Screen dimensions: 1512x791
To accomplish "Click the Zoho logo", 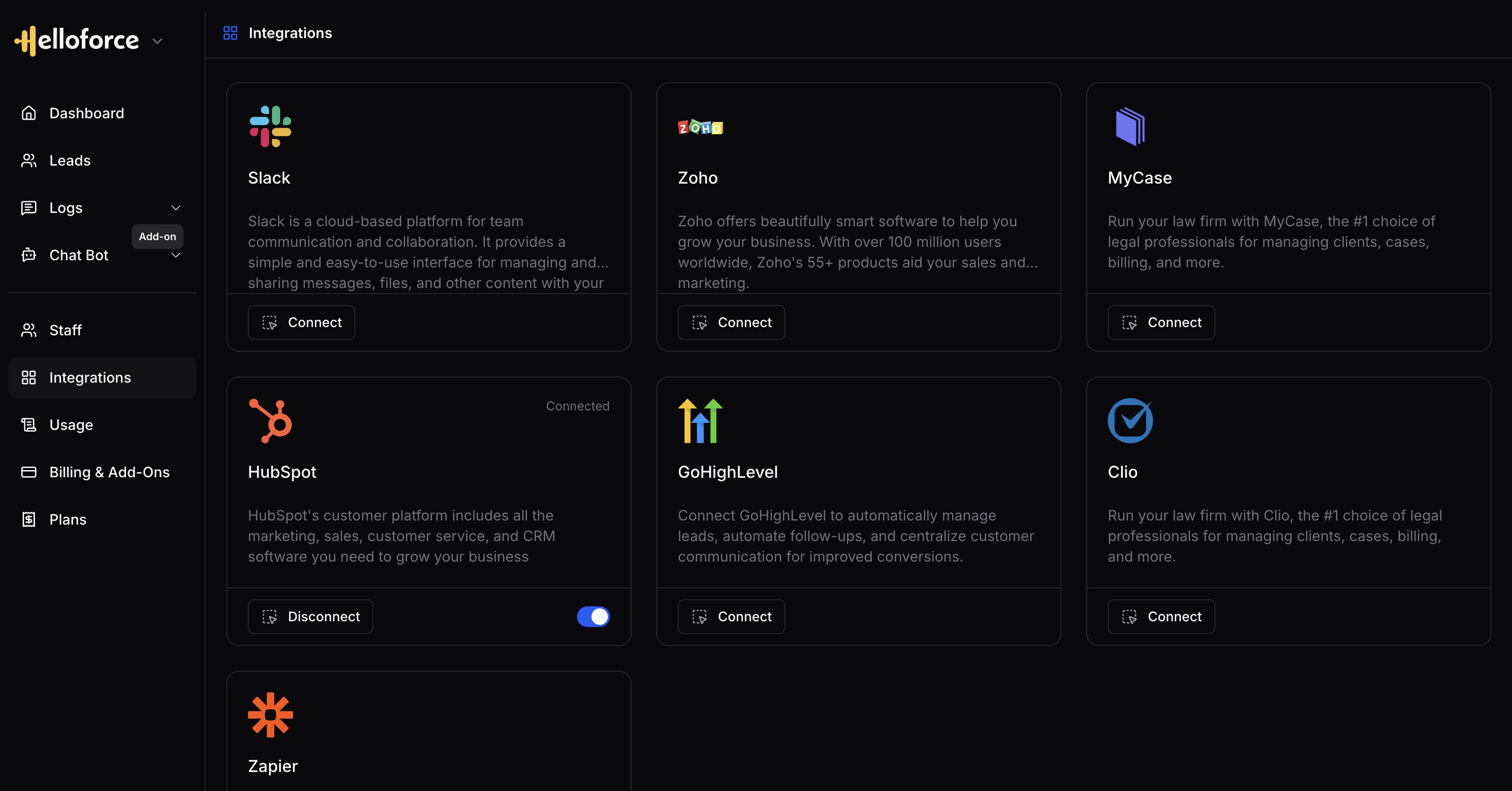I will (700, 128).
